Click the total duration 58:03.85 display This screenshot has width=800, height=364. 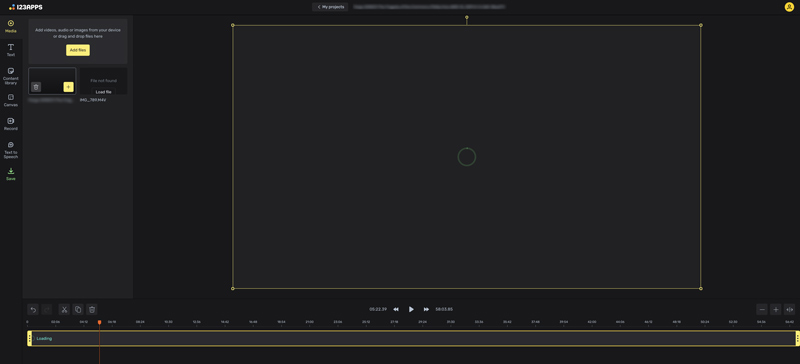click(444, 309)
